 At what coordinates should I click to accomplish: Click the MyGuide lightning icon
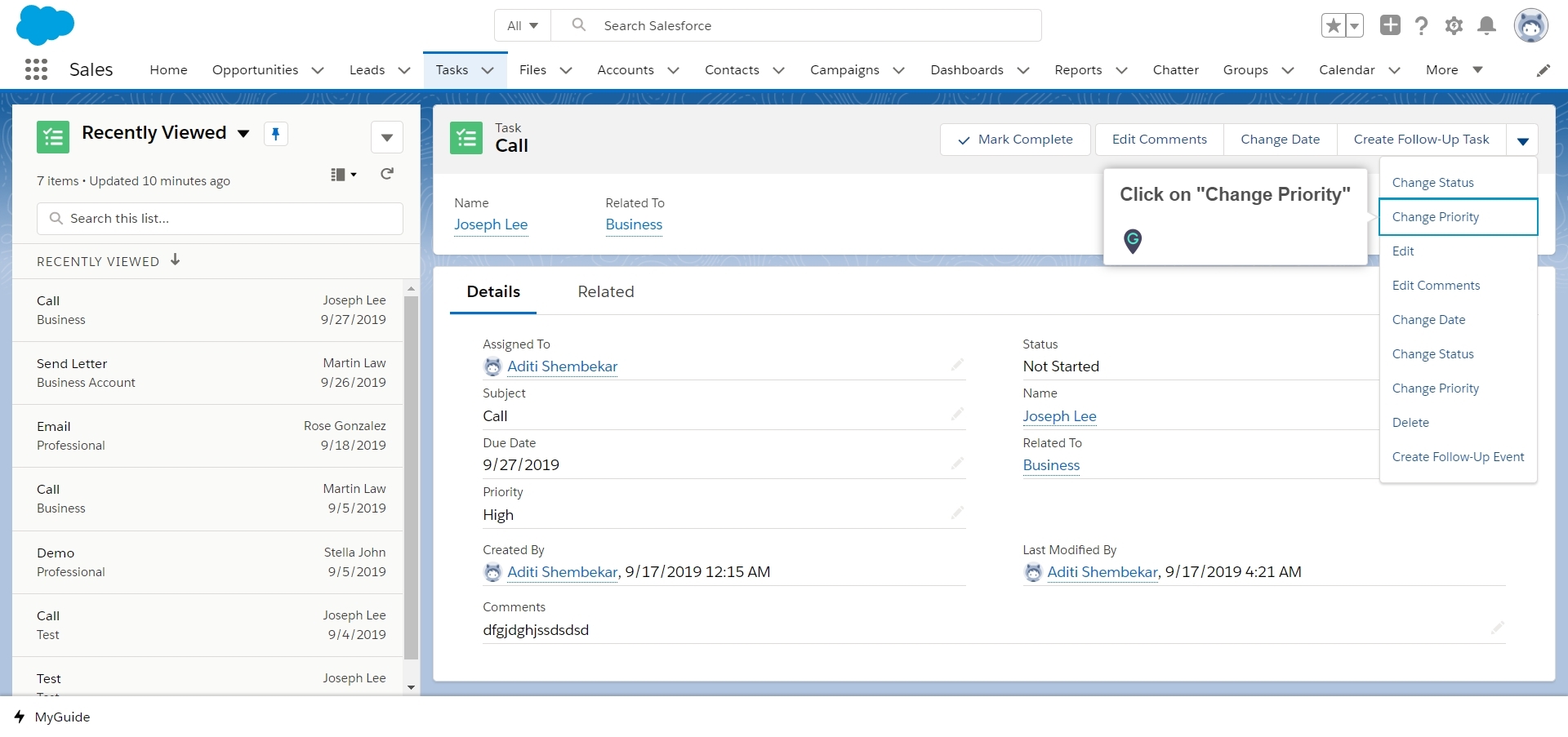coord(20,717)
